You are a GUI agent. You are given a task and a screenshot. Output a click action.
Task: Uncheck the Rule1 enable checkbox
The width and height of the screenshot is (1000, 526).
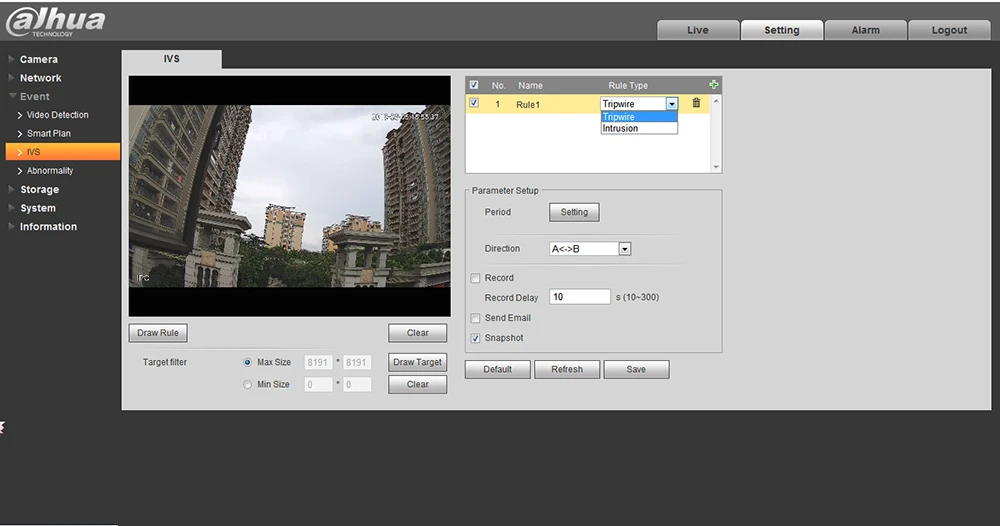474,103
